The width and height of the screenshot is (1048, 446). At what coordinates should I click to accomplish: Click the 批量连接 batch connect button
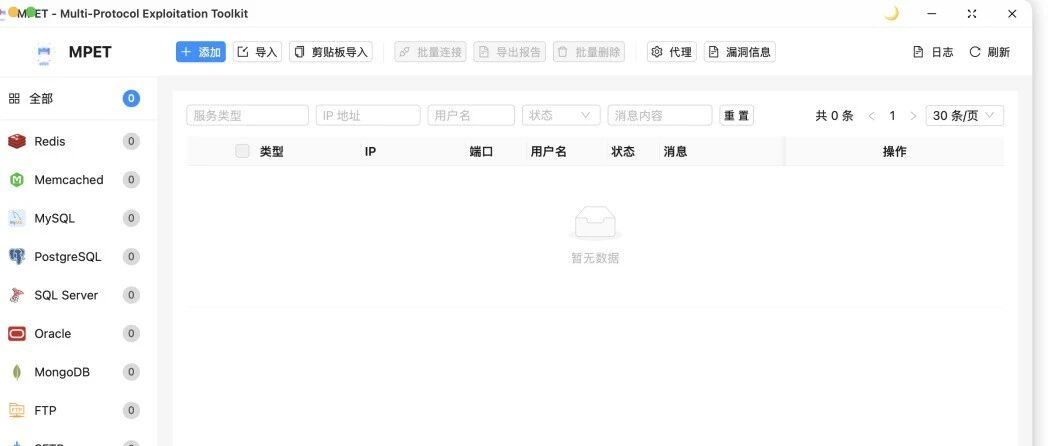coord(430,52)
